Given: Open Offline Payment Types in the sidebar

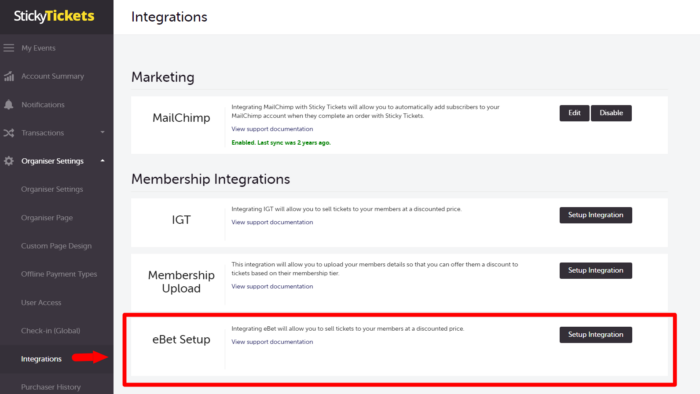Looking at the screenshot, I should (59, 274).
